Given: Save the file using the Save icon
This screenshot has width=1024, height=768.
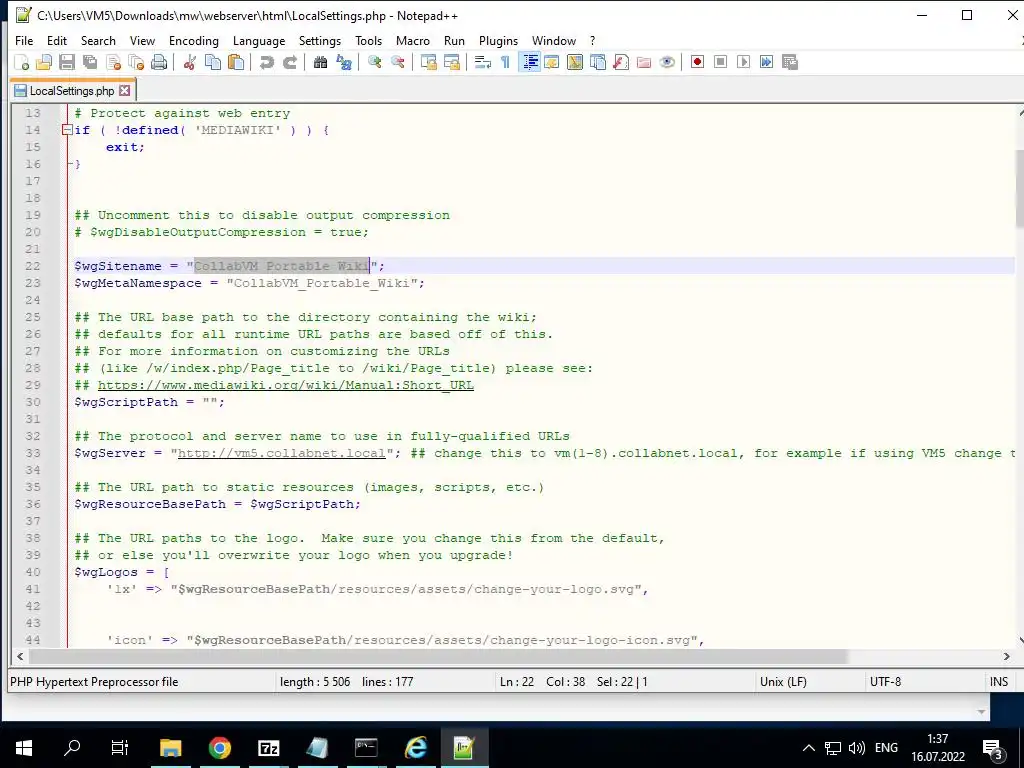Looking at the screenshot, I should pos(67,62).
